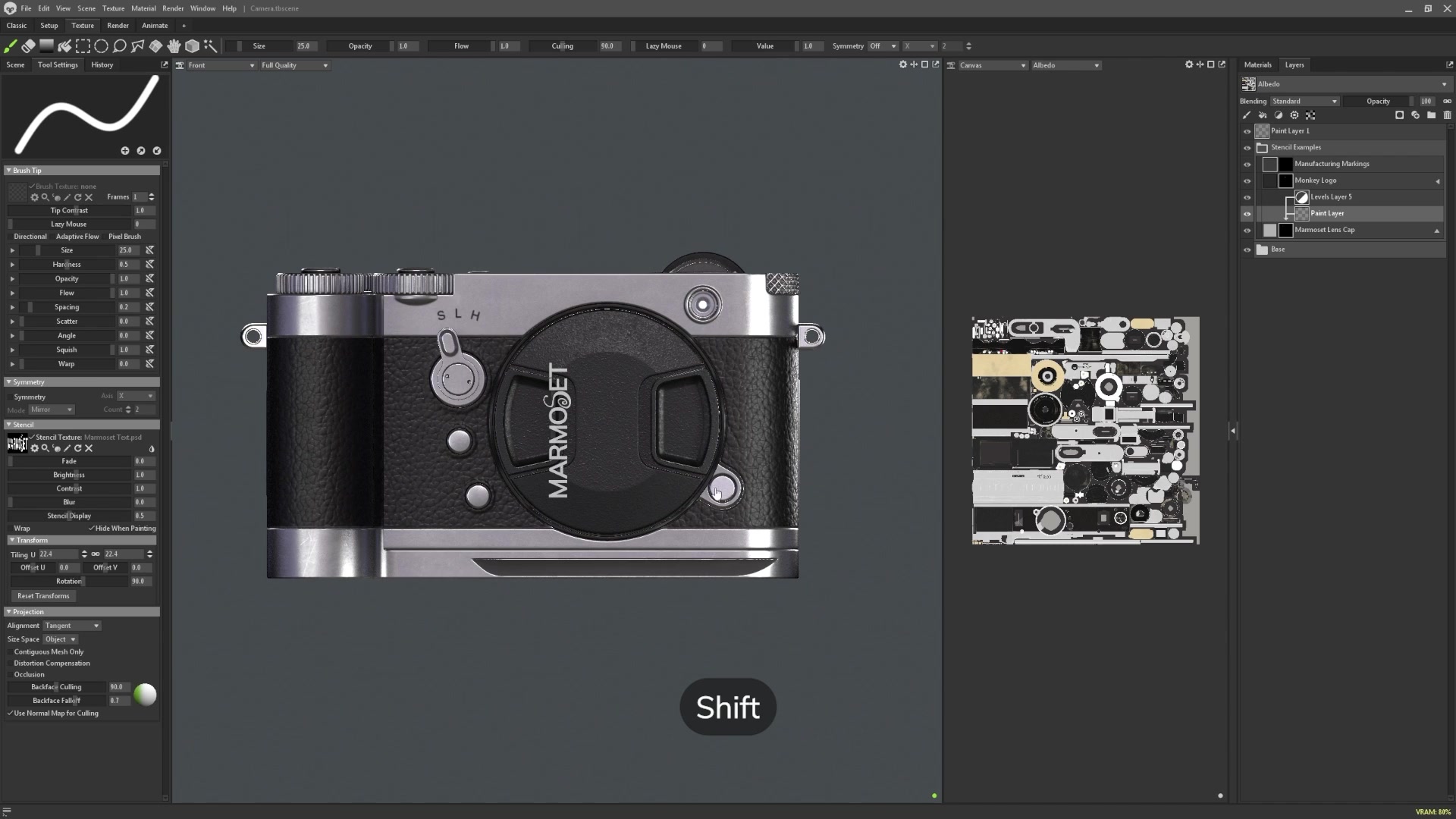
Task: Open the Alignment Tangent dropdown
Action: (x=71, y=626)
